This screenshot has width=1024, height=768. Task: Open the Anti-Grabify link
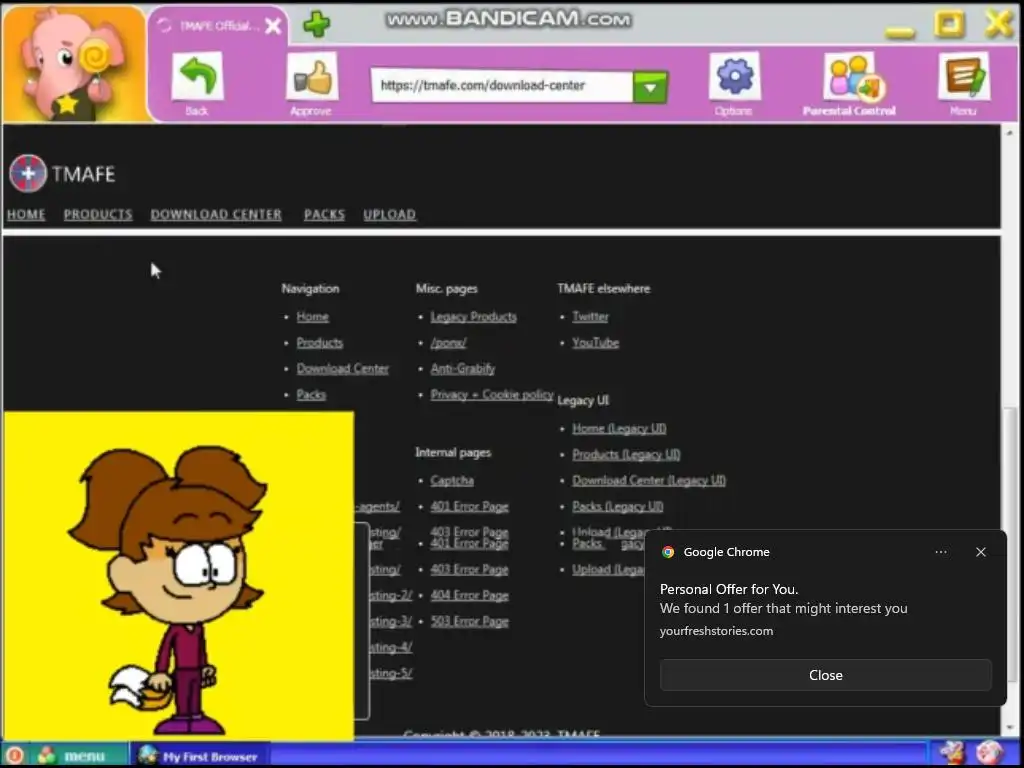(462, 369)
